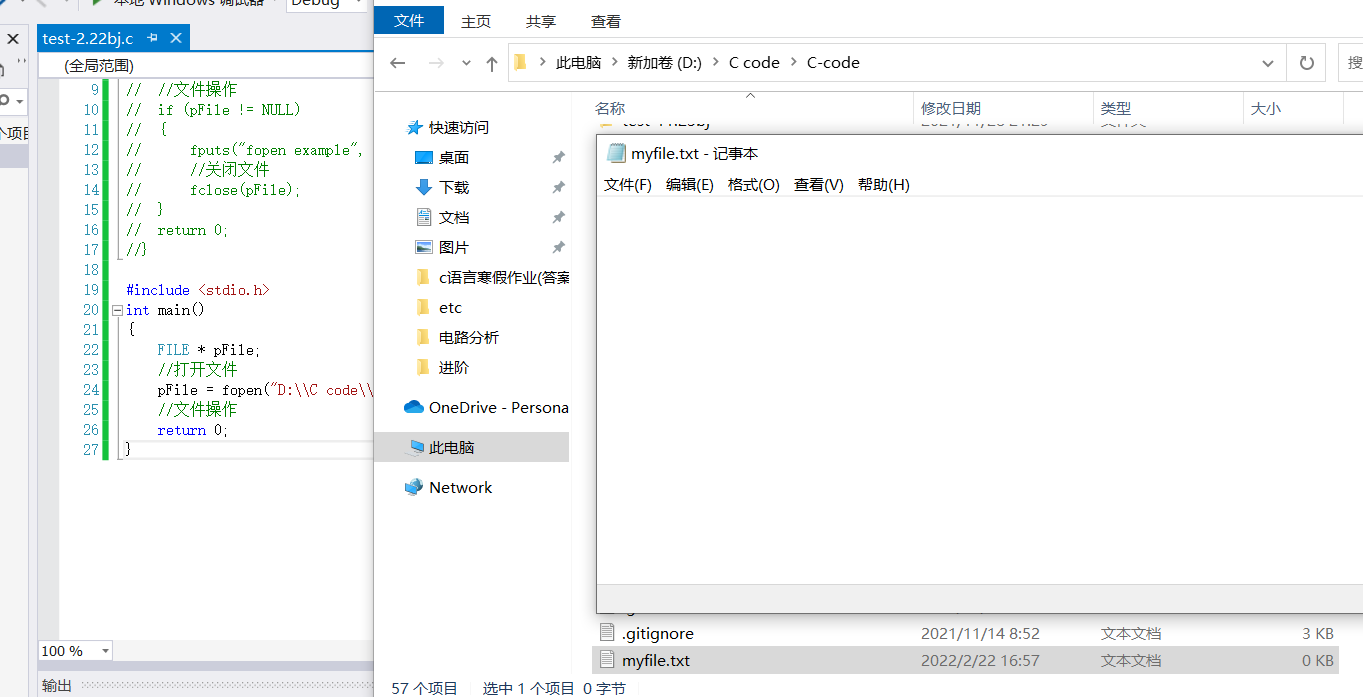Refresh the C-code folder view

point(1306,63)
